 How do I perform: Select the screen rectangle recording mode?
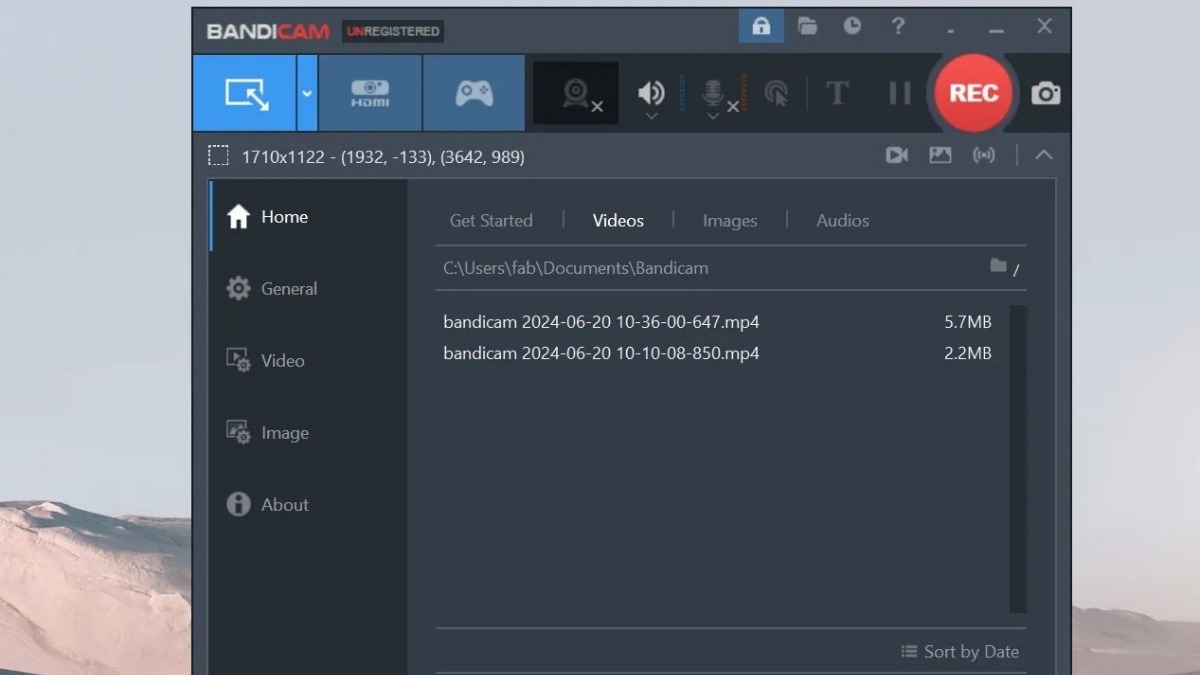(x=245, y=93)
